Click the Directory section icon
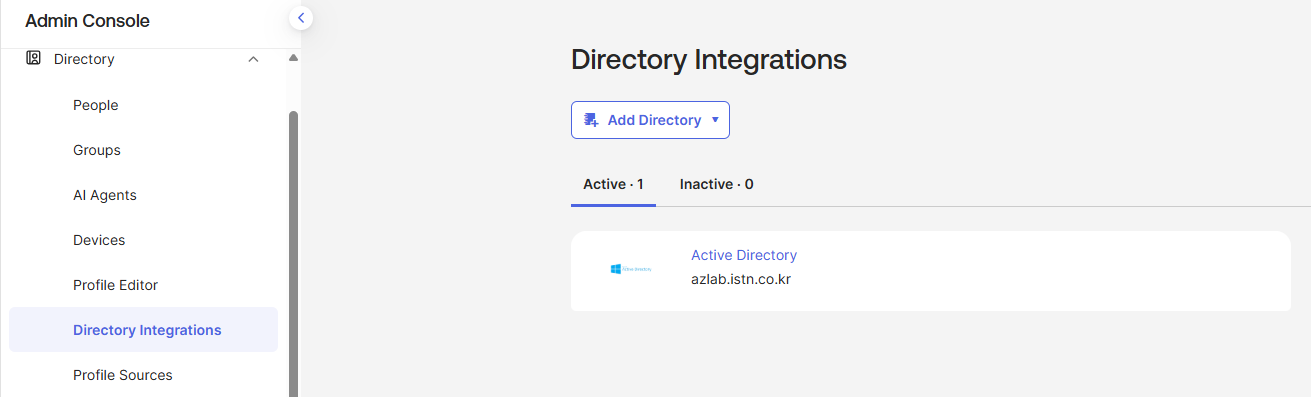 [x=33, y=58]
